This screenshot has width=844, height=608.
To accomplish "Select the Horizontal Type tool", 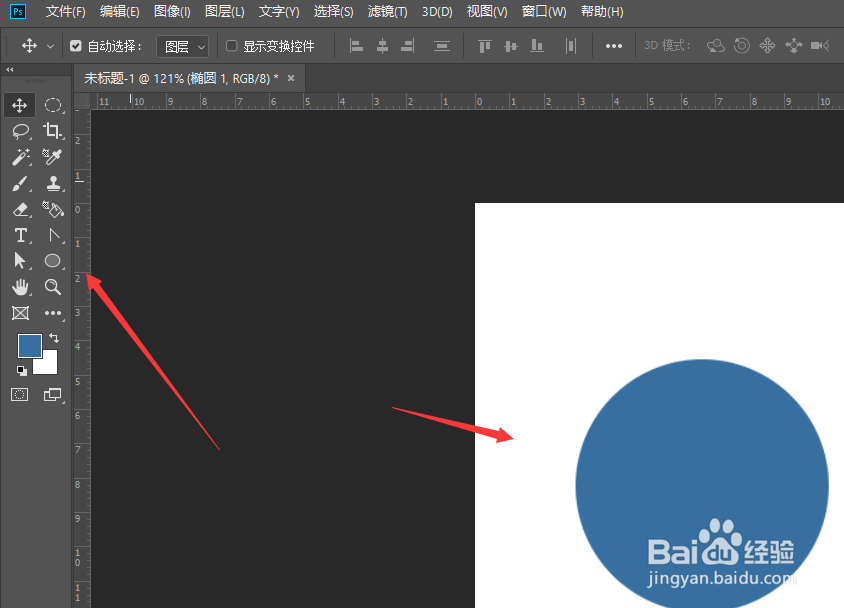I will 20,235.
